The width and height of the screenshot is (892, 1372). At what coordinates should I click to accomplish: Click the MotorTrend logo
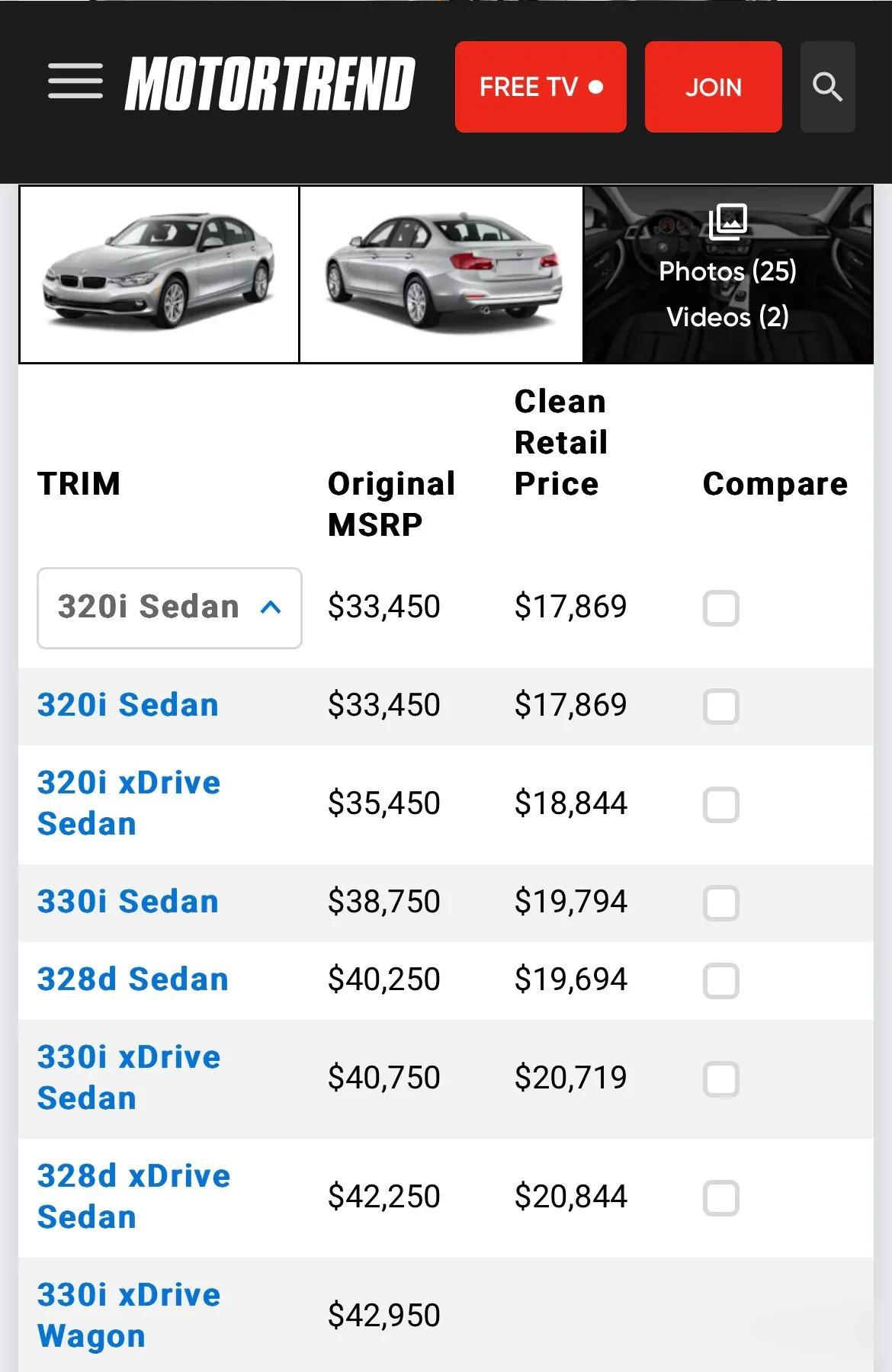270,84
